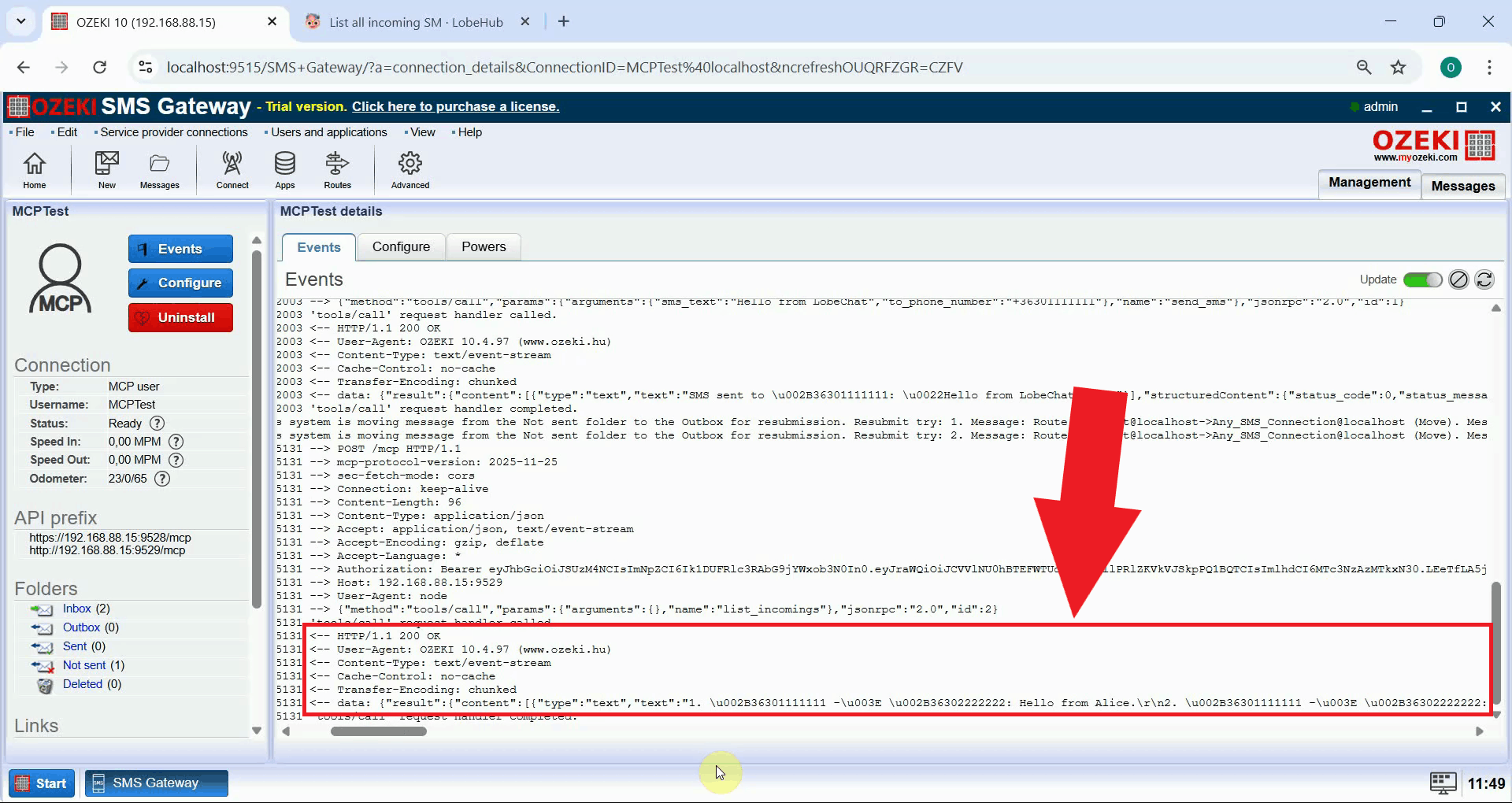
Task: Click the SMS Gateway taskbar button
Action: click(156, 783)
